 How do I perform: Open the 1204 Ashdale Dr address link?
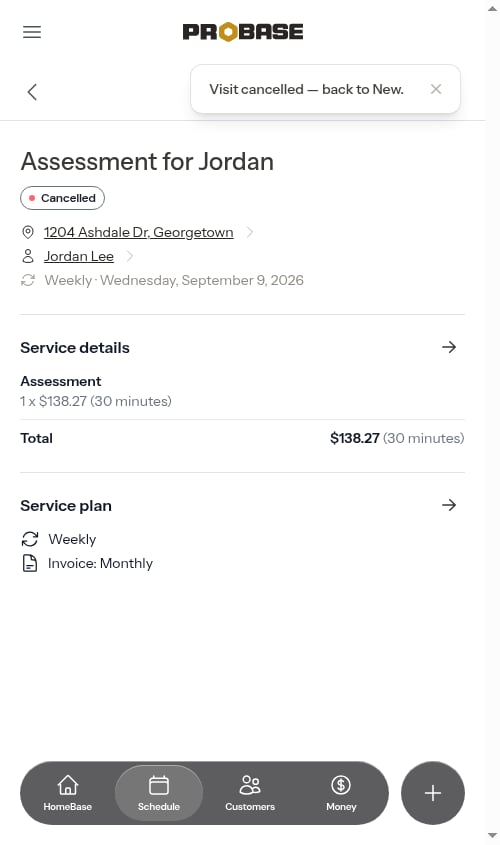(138, 232)
